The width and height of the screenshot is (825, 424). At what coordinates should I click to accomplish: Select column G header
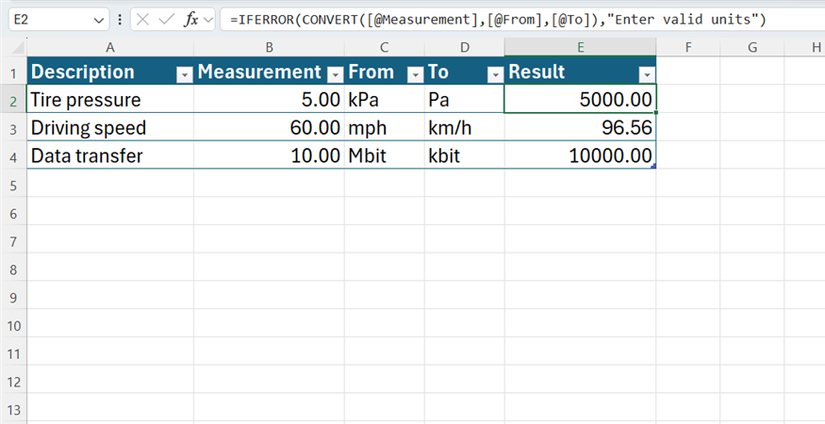(752, 48)
